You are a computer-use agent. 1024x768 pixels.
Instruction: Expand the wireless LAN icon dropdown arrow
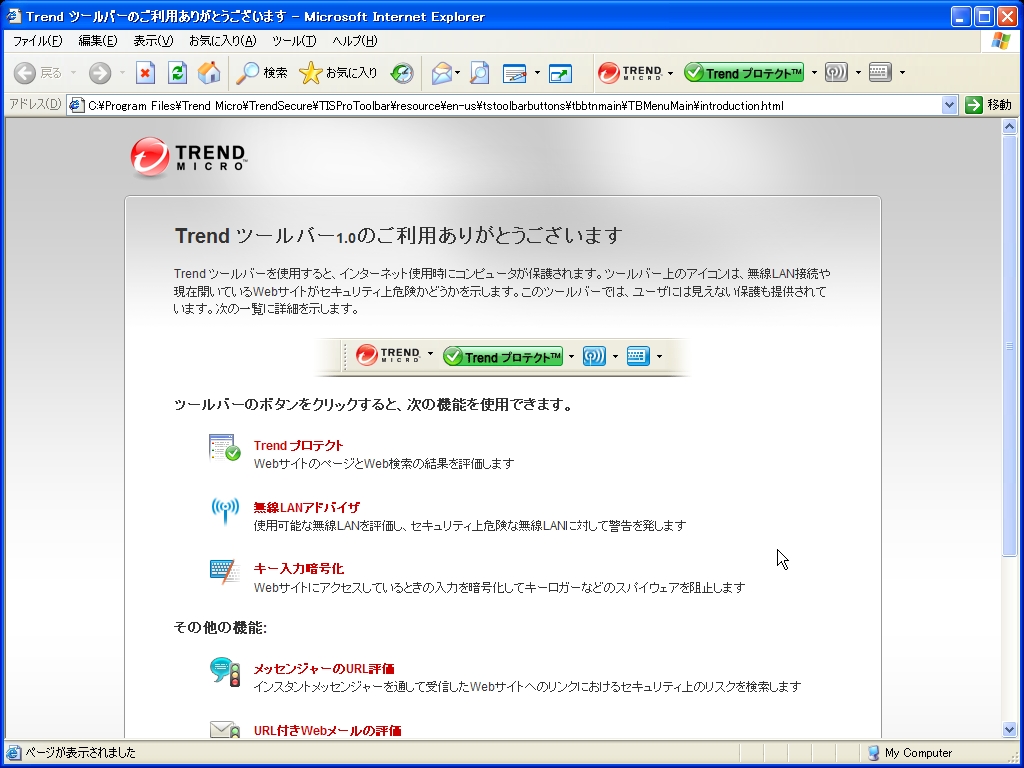coord(858,72)
